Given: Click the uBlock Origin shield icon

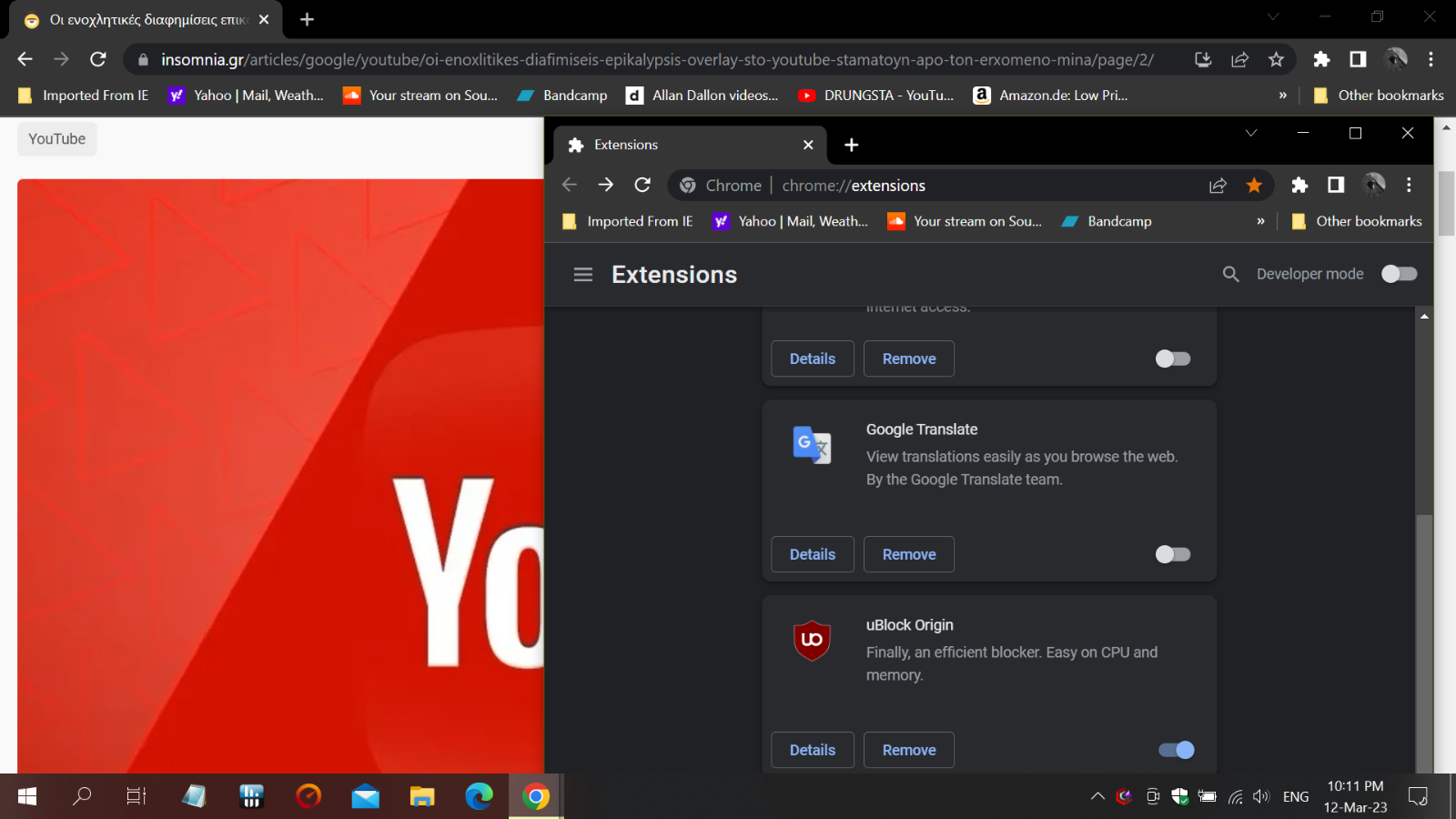Looking at the screenshot, I should point(812,640).
